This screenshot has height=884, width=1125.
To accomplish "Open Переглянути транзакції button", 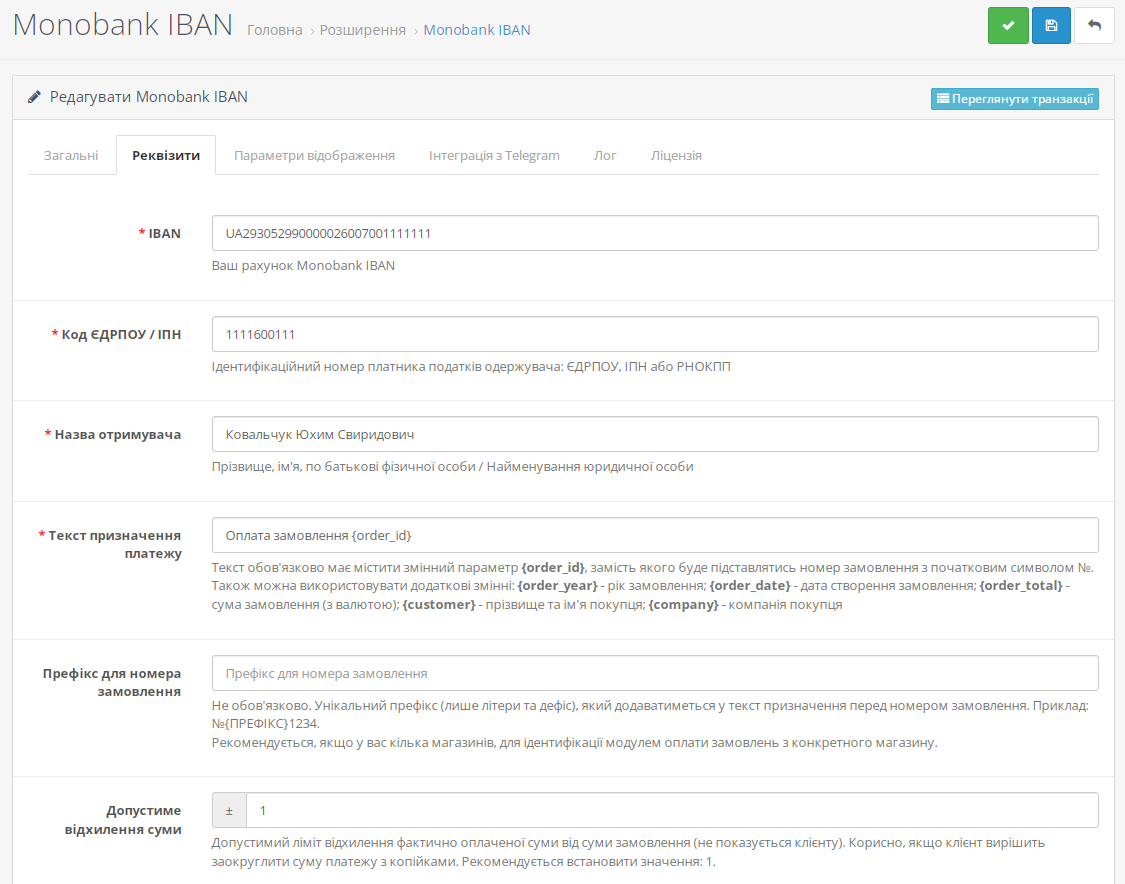I will click(x=1015, y=99).
